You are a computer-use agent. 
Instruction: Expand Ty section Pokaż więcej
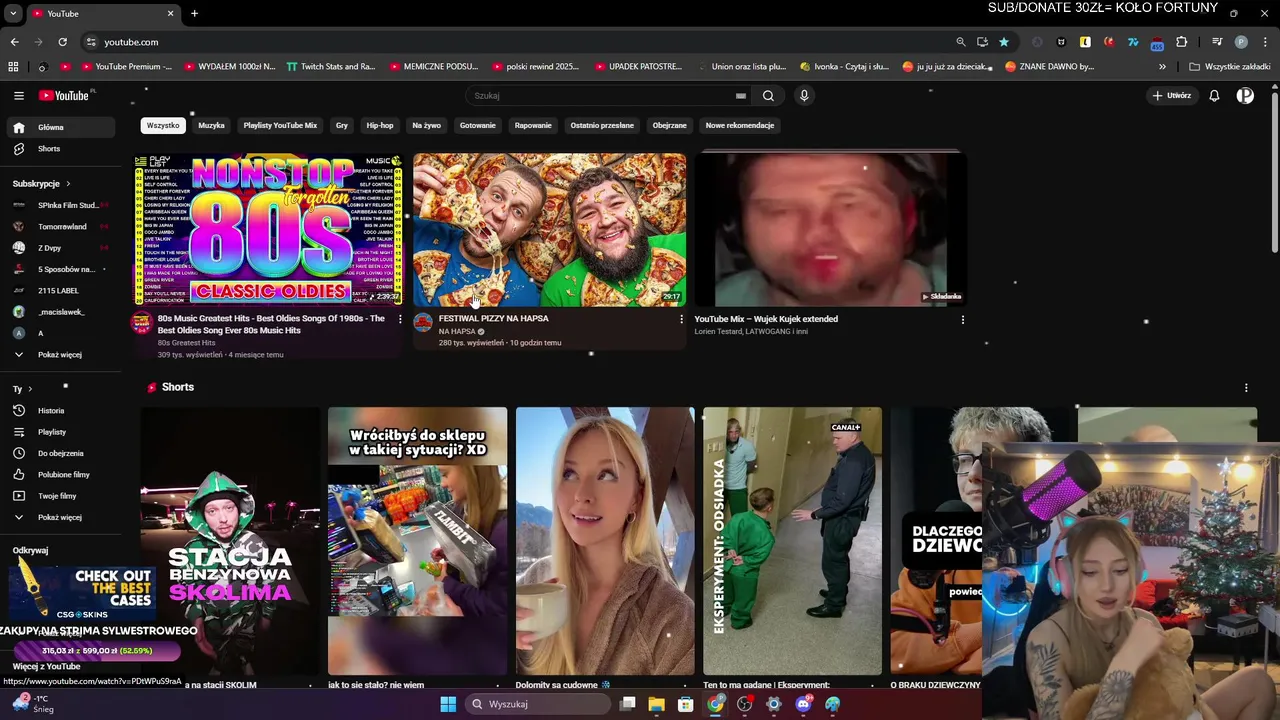tap(62, 518)
